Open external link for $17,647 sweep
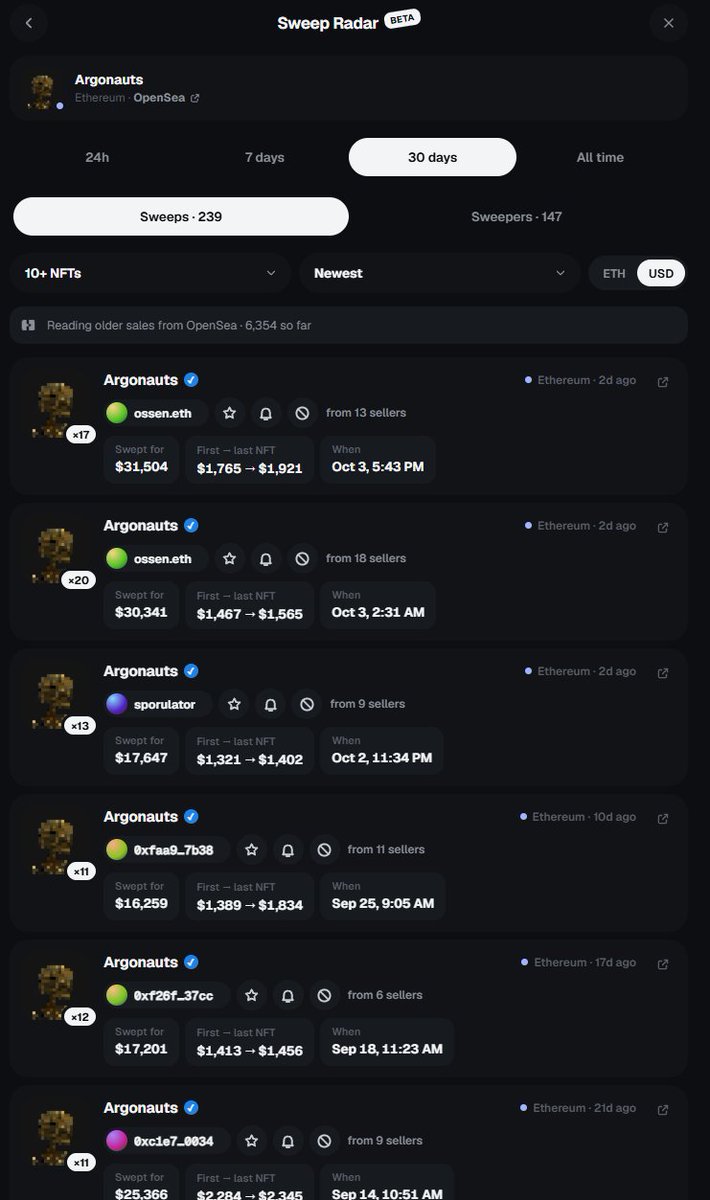 tap(663, 673)
